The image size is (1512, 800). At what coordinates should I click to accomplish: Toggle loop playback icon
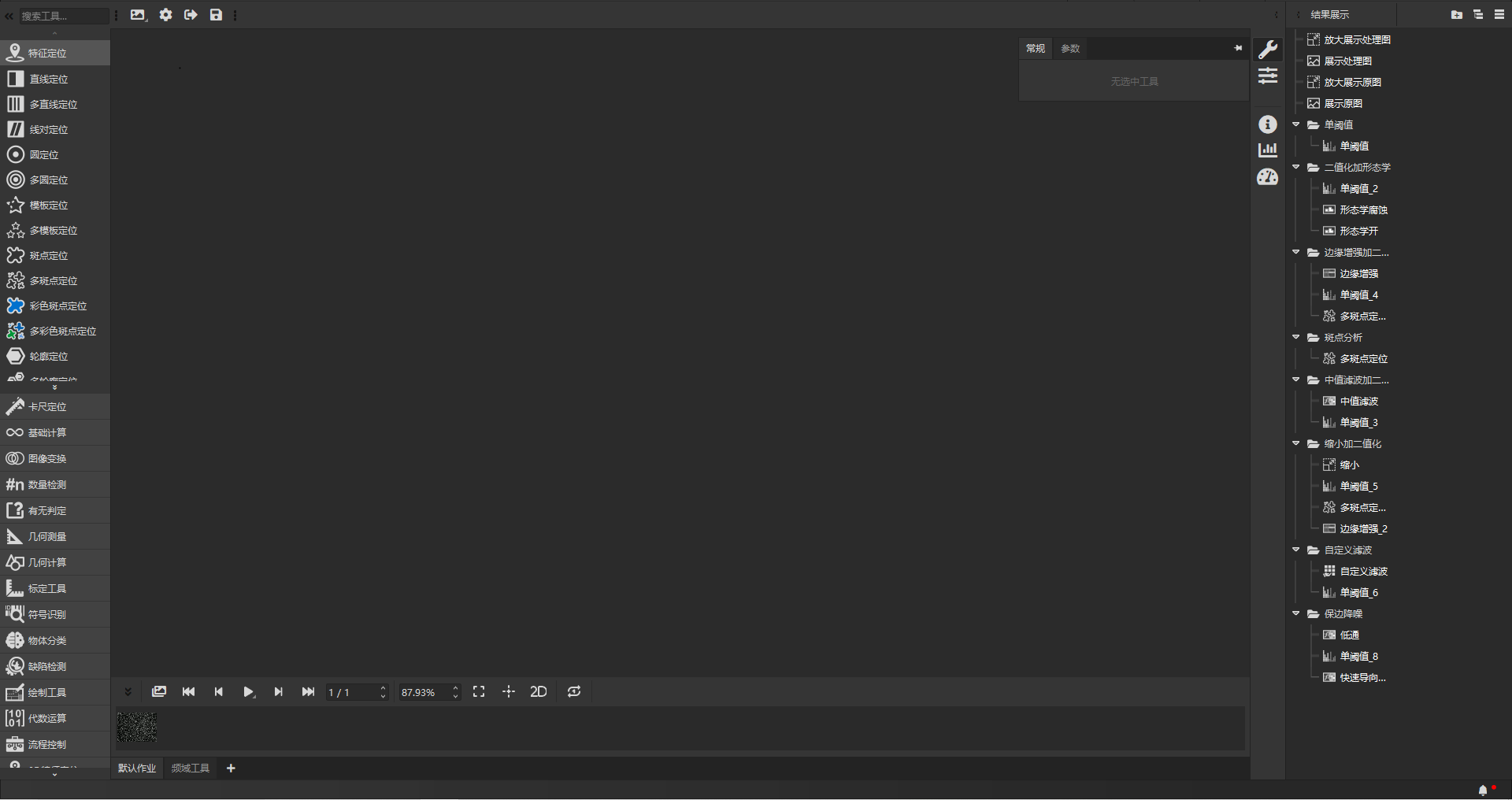pyautogui.click(x=574, y=691)
